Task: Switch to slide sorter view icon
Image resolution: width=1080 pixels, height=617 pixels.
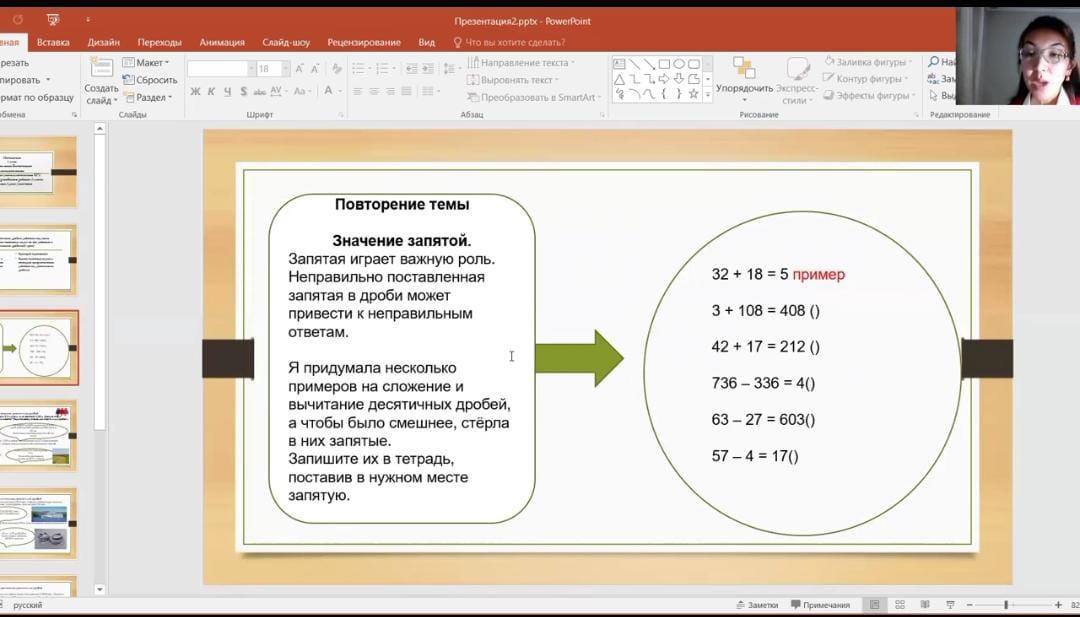Action: pos(899,605)
